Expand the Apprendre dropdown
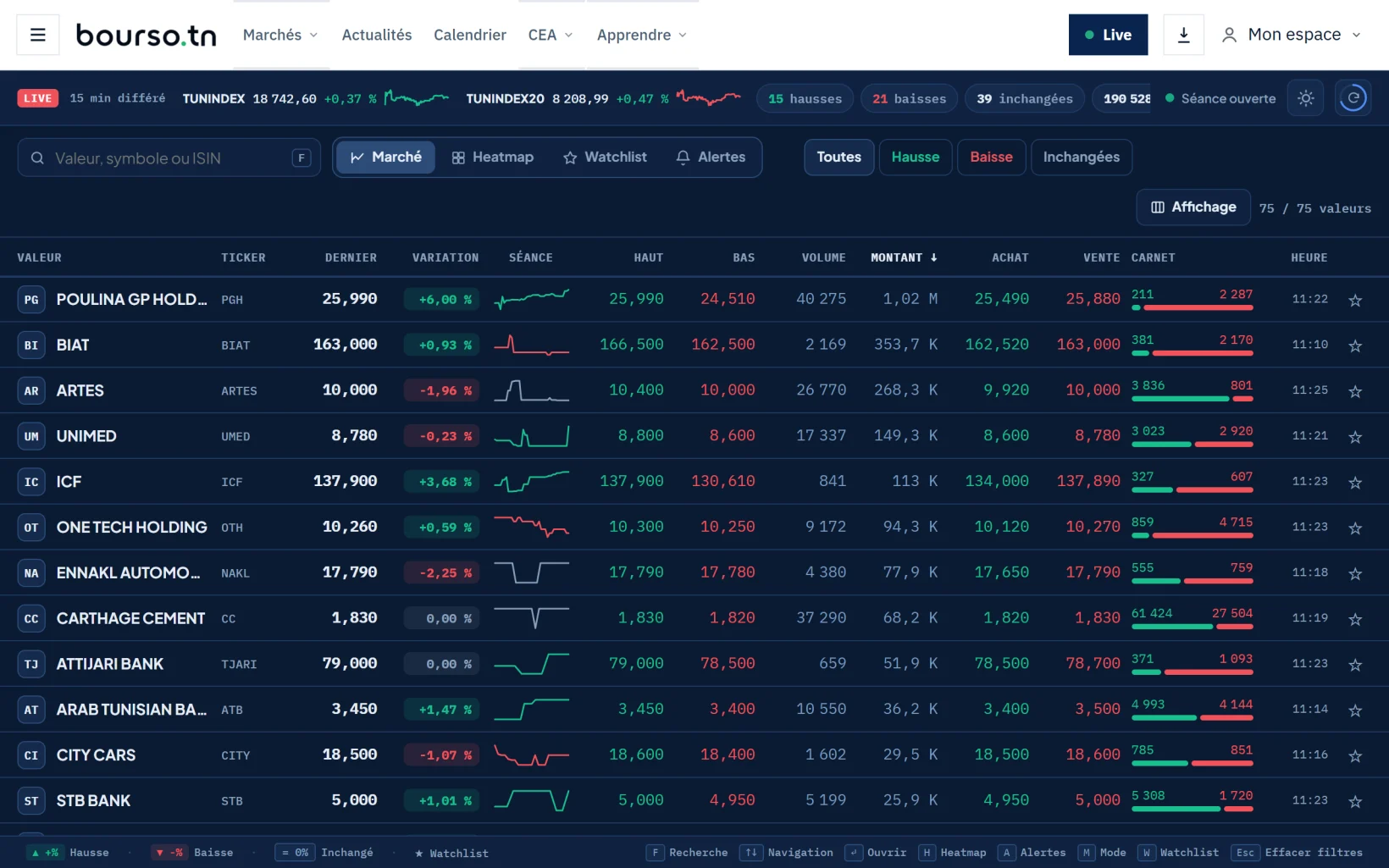Viewport: 1389px width, 868px height. pos(642,35)
